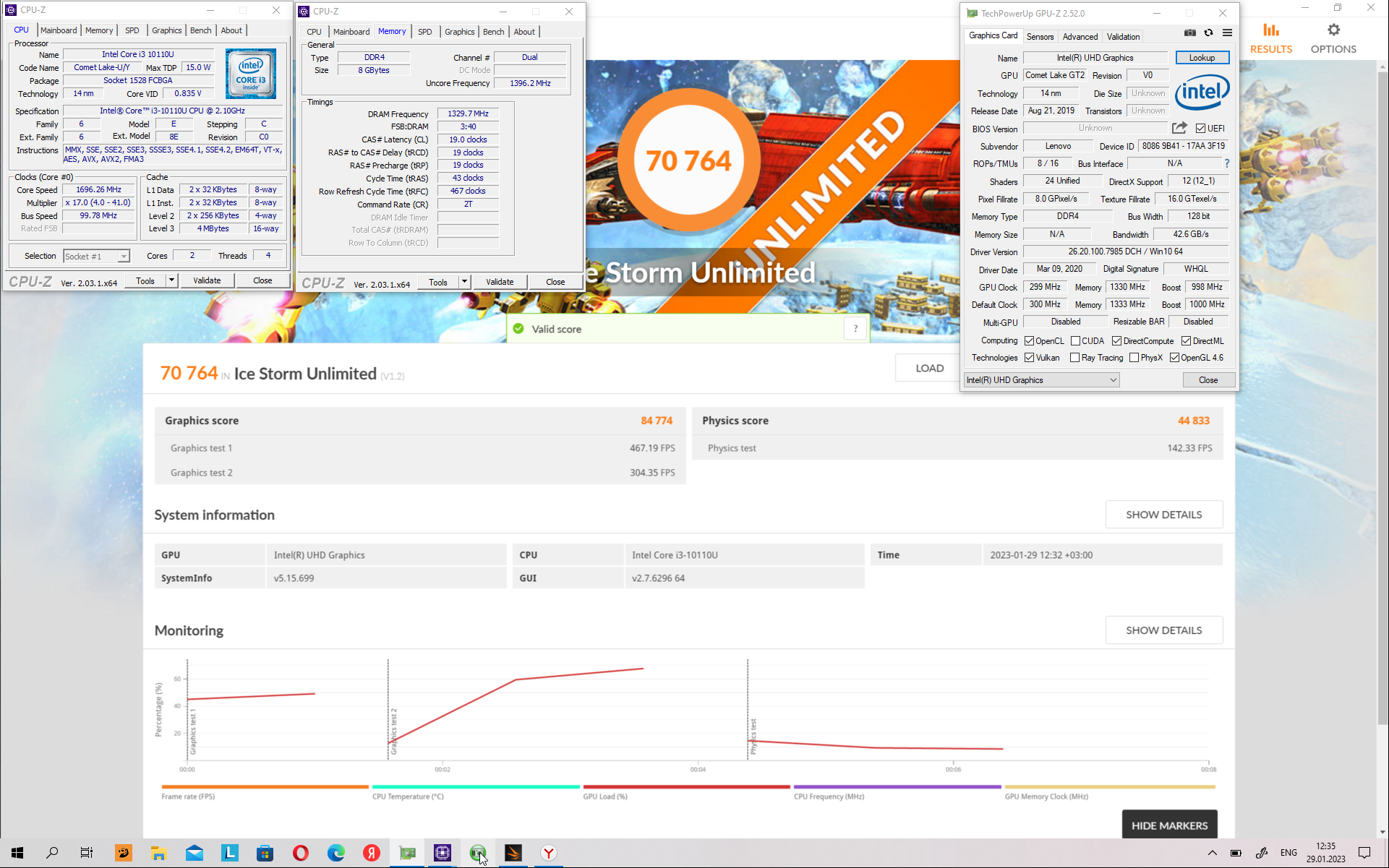Open the GPU-Z hamburger menu
The width and height of the screenshot is (1389, 868).
coord(1227,33)
